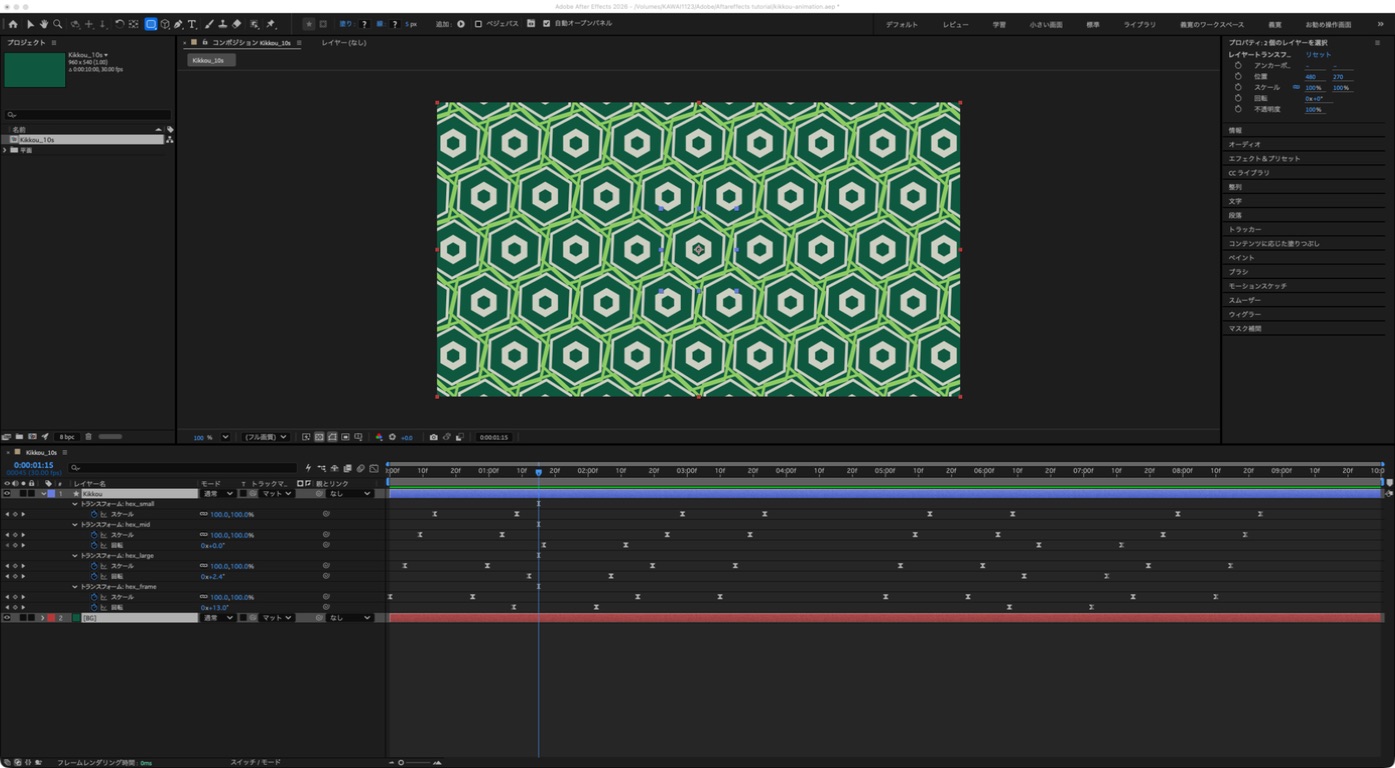Select the Eraser tool

(x=236, y=24)
